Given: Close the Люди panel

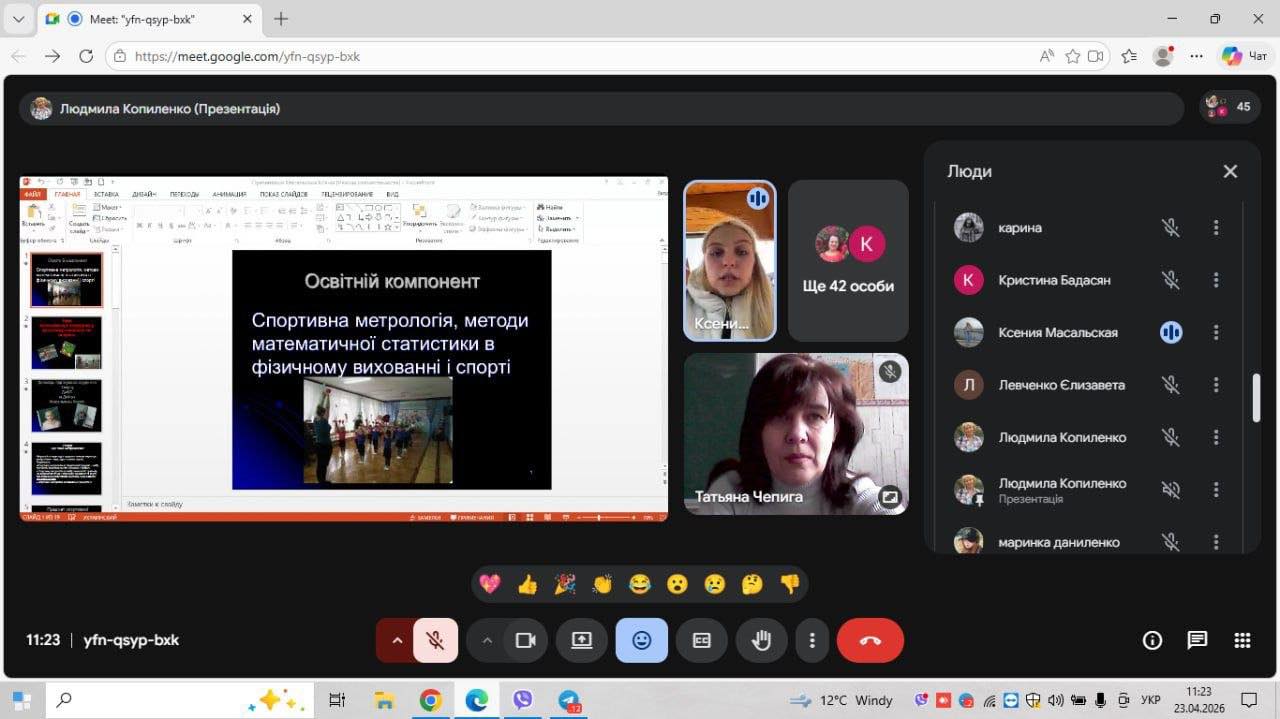Looking at the screenshot, I should coord(1230,172).
